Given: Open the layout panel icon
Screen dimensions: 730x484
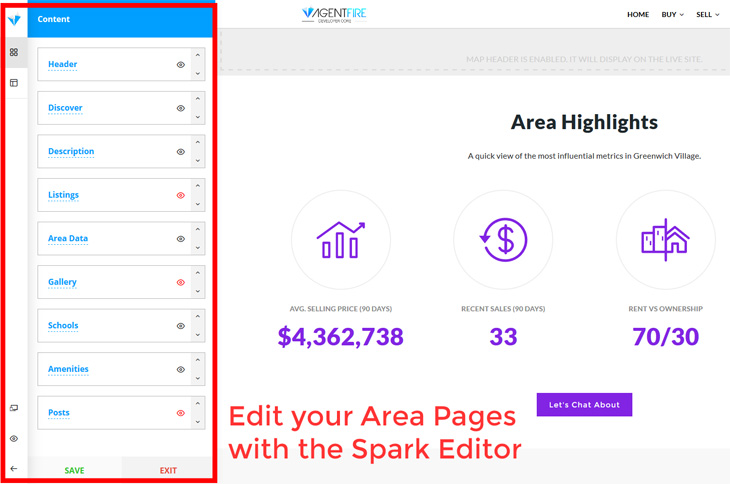Looking at the screenshot, I should tap(14, 83).
